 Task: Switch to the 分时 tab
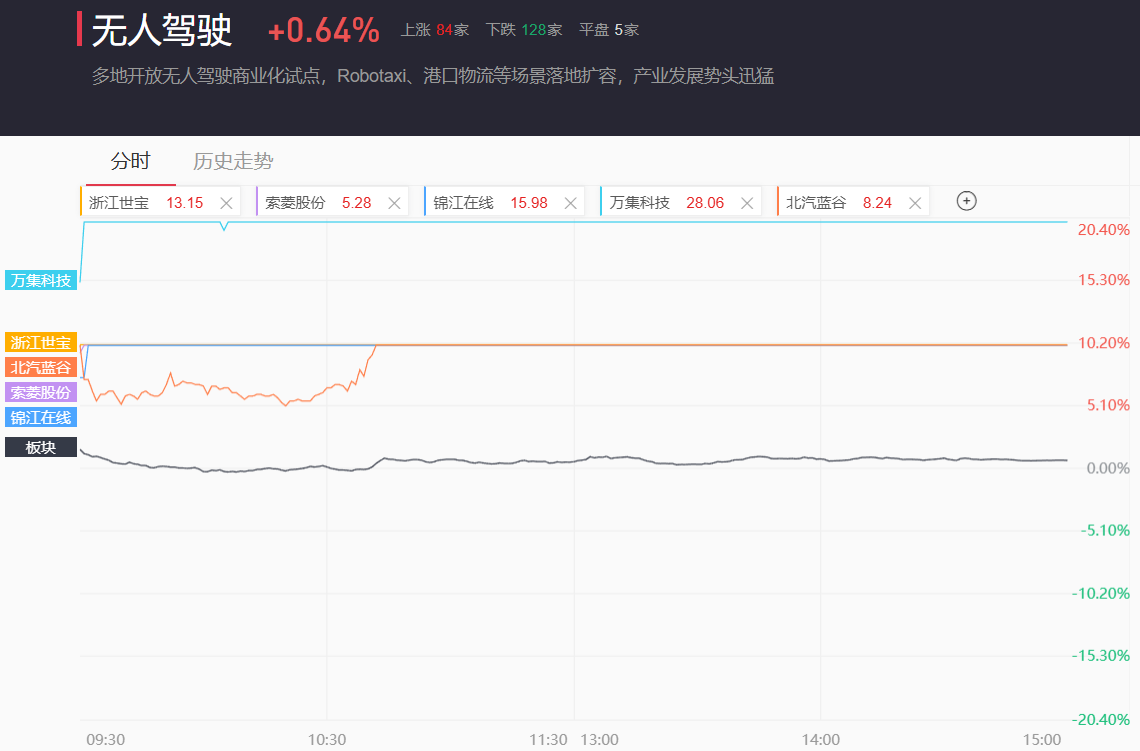130,161
